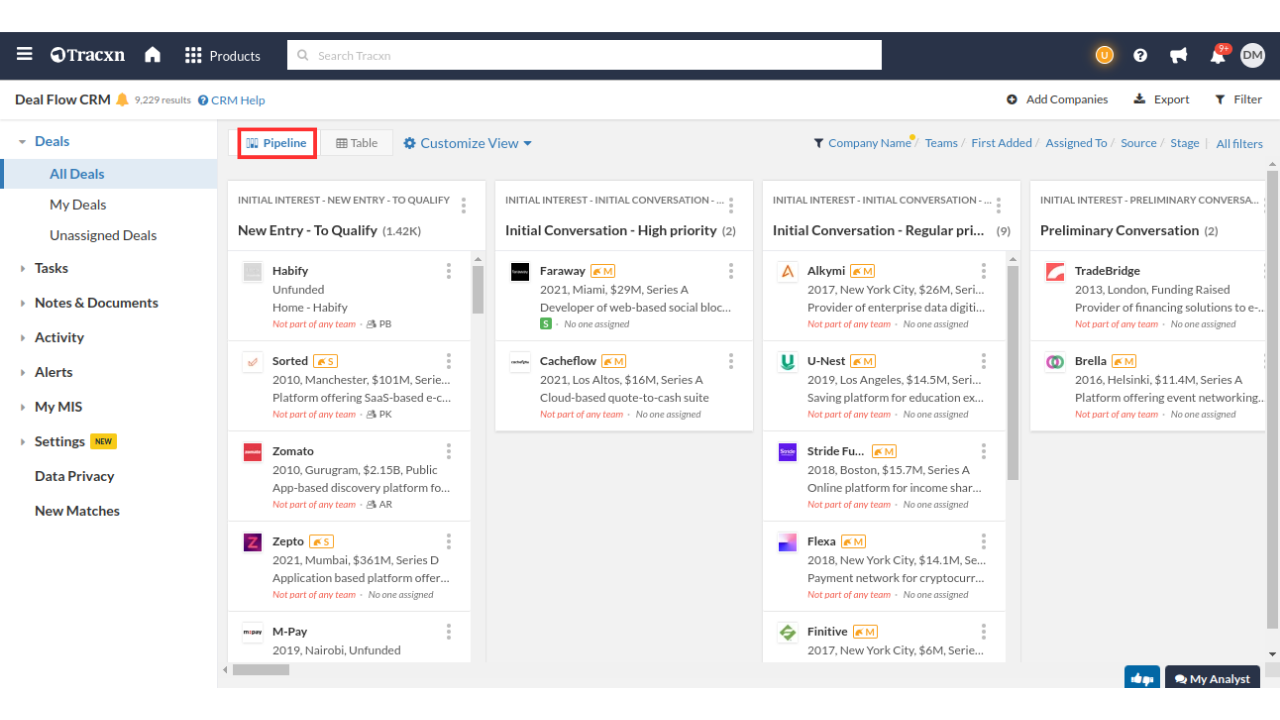The image size is (1280, 720).
Task: Open the help question mark icon
Action: click(x=1140, y=56)
